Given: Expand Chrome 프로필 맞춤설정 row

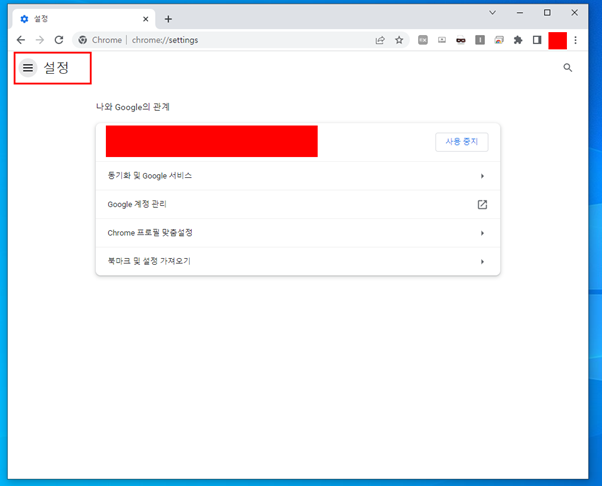Looking at the screenshot, I should coord(298,233).
